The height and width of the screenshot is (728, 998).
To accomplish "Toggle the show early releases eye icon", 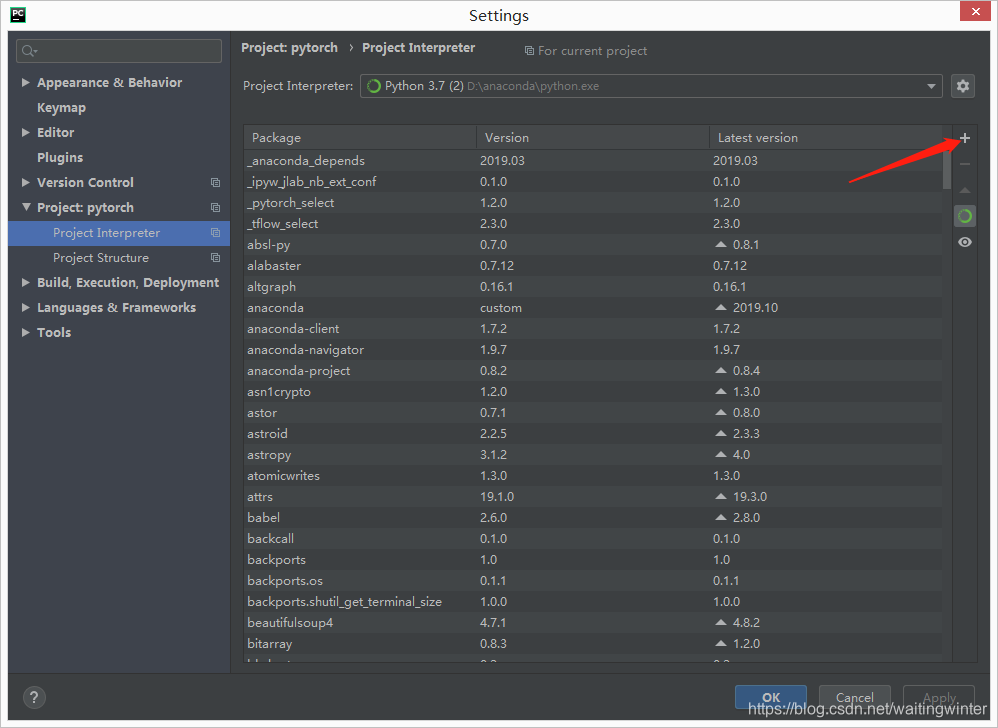I will coord(965,242).
